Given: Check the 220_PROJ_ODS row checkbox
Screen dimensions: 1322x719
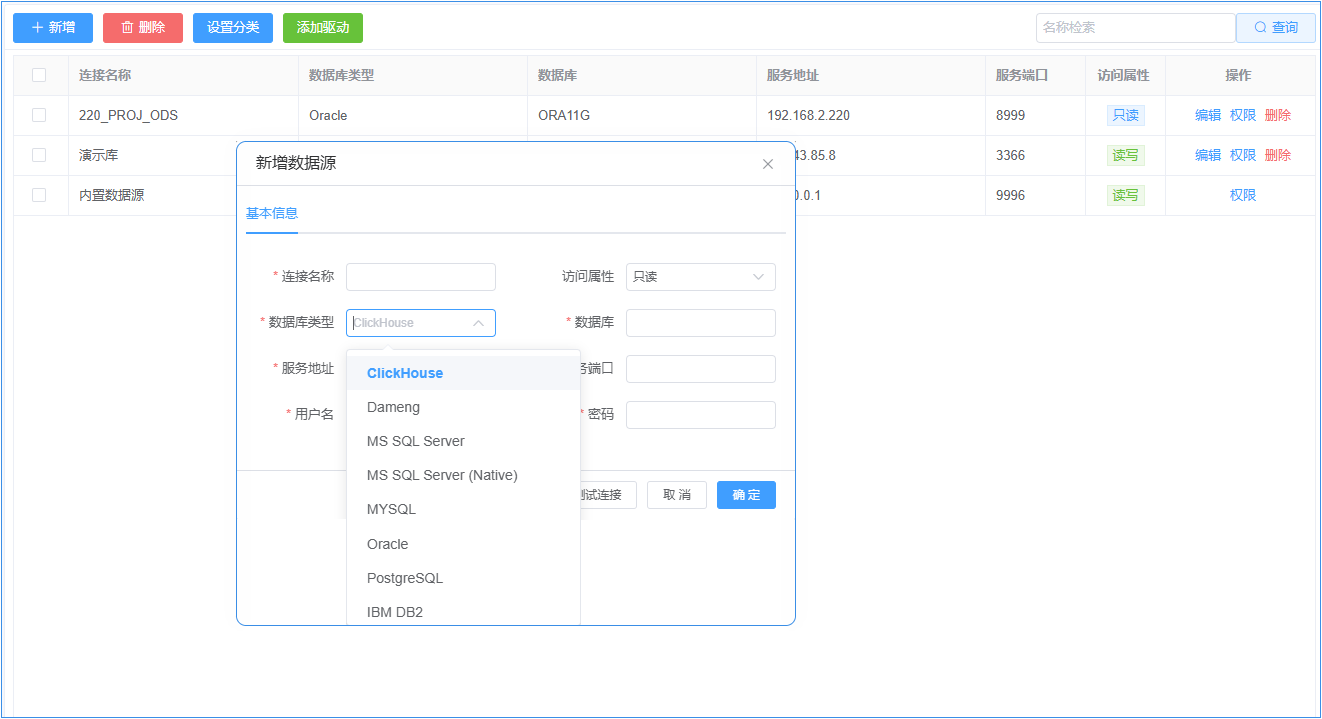Looking at the screenshot, I should pos(39,115).
